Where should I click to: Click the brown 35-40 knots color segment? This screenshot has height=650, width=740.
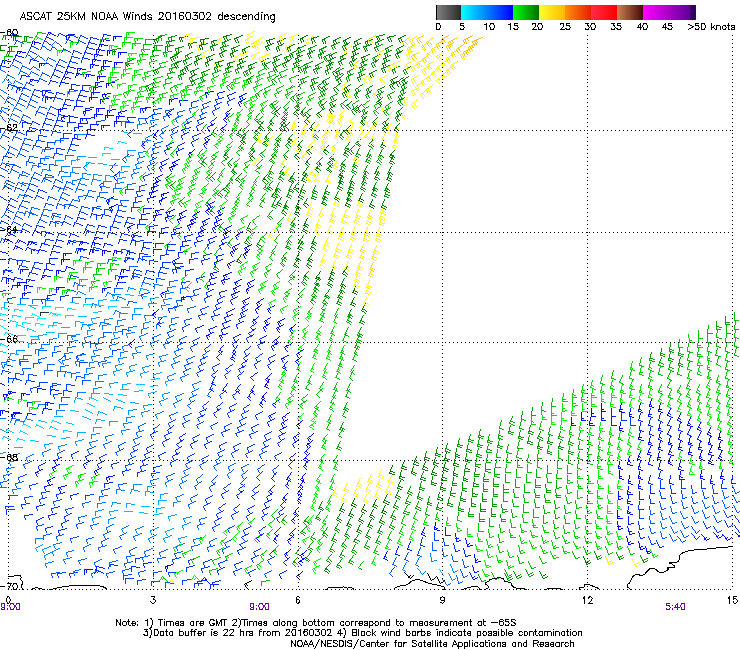[x=630, y=12]
